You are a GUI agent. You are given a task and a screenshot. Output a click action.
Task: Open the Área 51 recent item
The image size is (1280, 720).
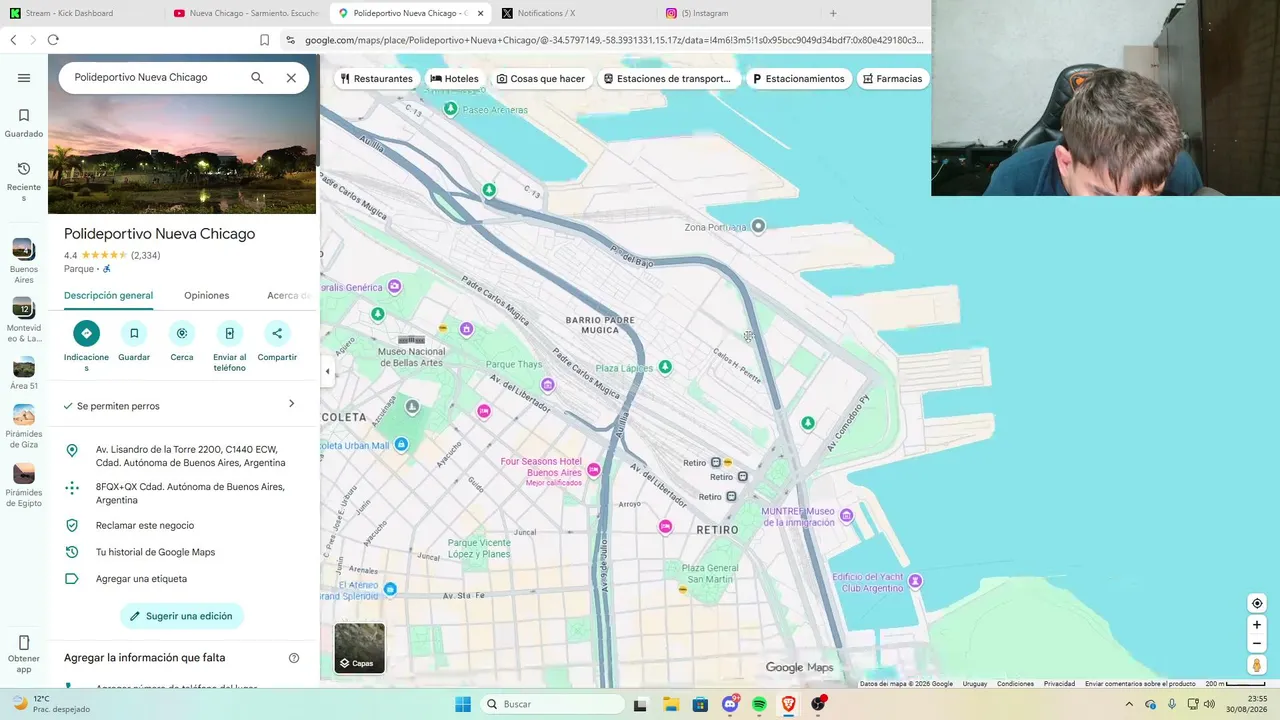pyautogui.click(x=24, y=373)
